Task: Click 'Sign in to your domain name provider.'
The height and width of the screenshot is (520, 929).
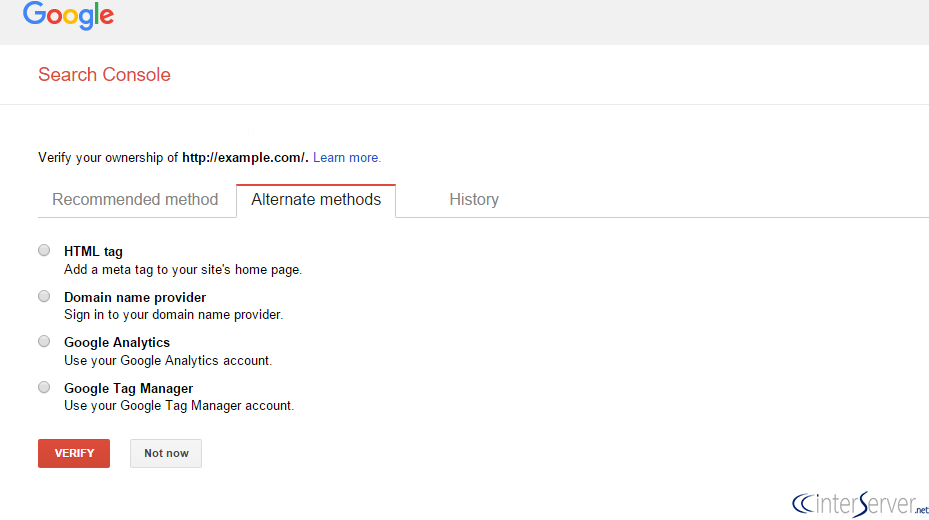Action: 174,315
